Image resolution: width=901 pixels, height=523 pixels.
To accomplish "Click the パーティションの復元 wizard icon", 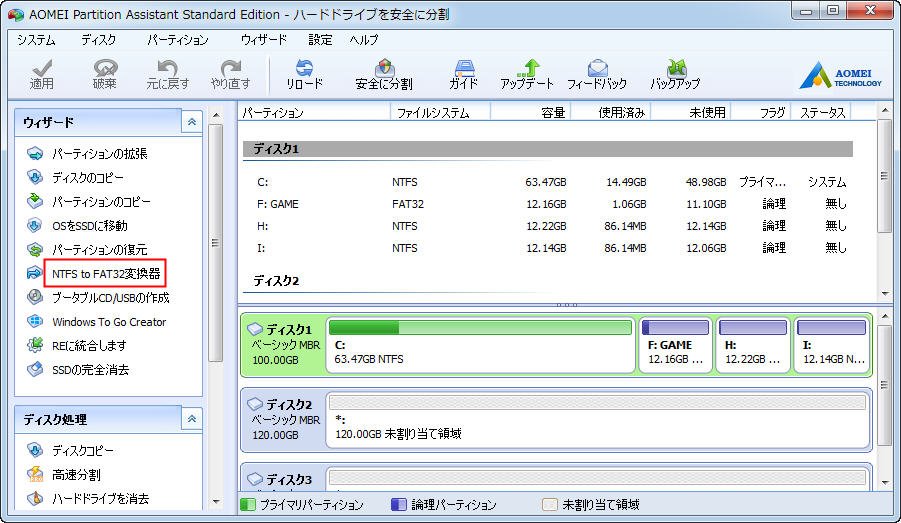I will tap(35, 249).
